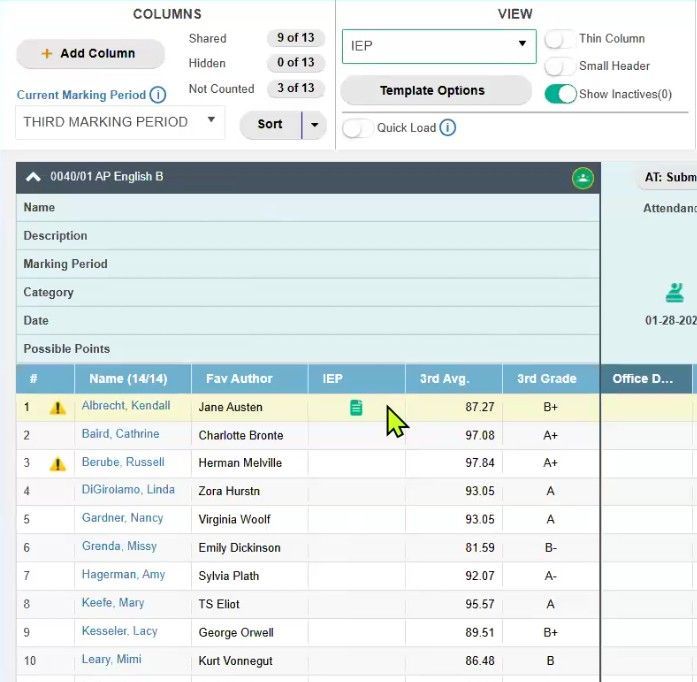Open Kendall Albrecht's IEP document icon
This screenshot has height=682, width=697.
coord(356,407)
